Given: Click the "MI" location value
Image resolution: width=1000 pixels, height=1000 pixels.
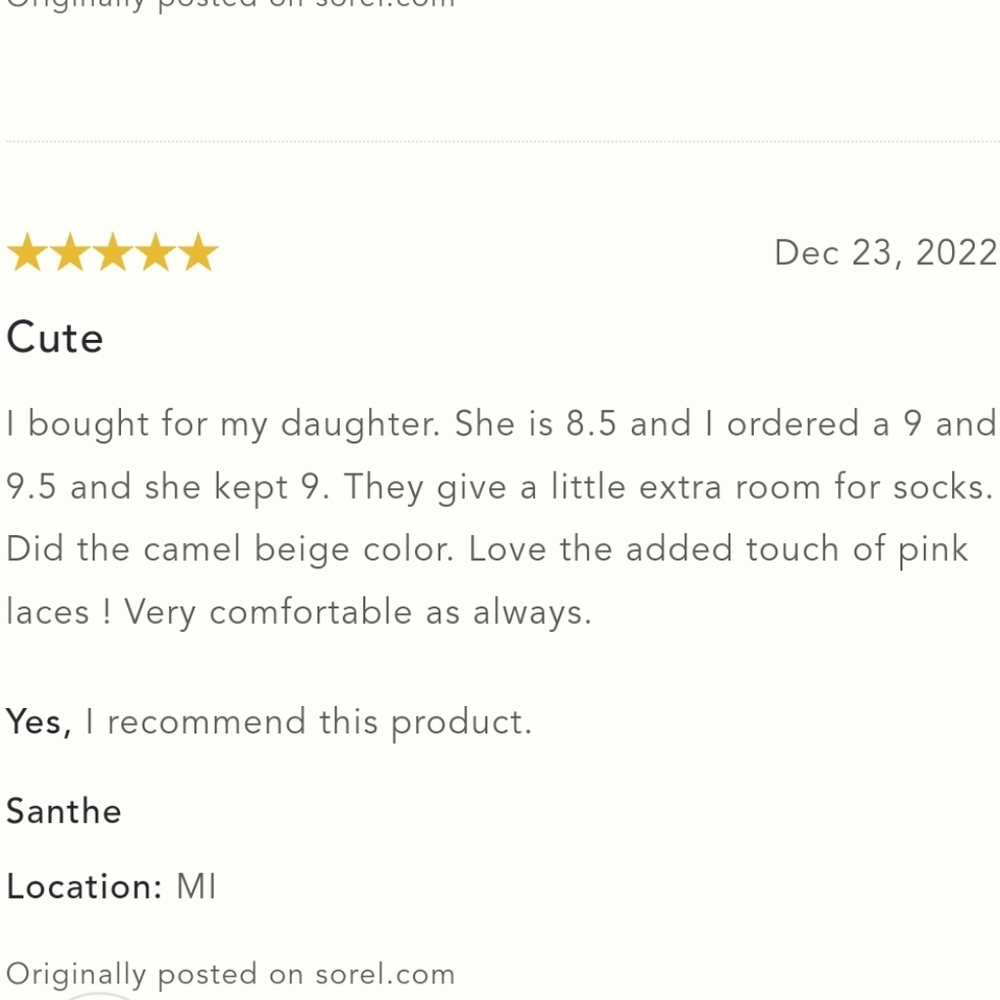Looking at the screenshot, I should (196, 887).
